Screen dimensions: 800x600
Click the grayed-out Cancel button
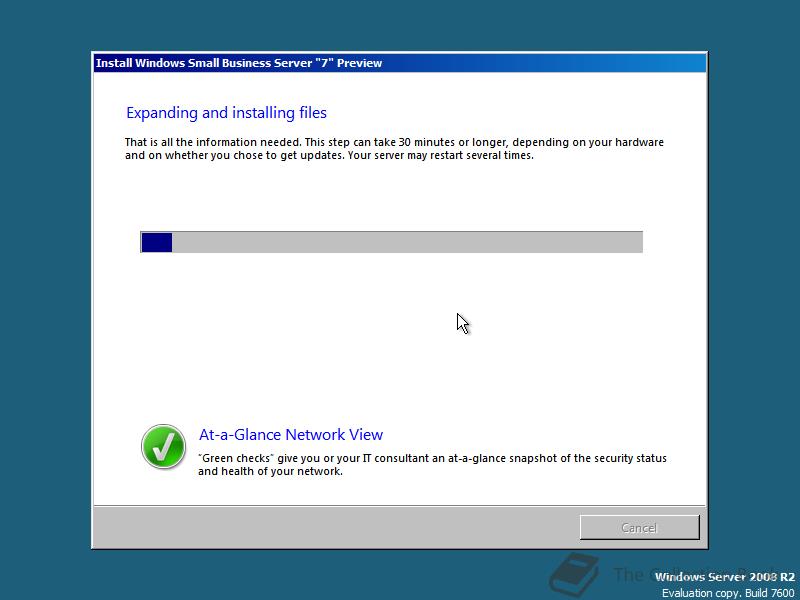coord(639,527)
